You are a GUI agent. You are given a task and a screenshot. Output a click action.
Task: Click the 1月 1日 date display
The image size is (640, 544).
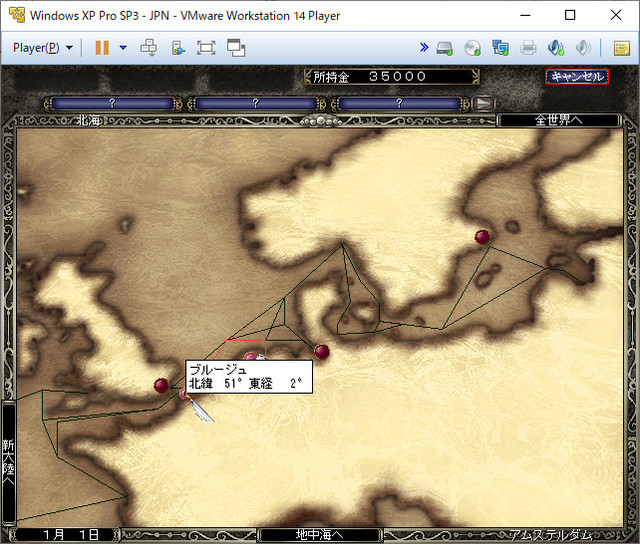(x=71, y=535)
